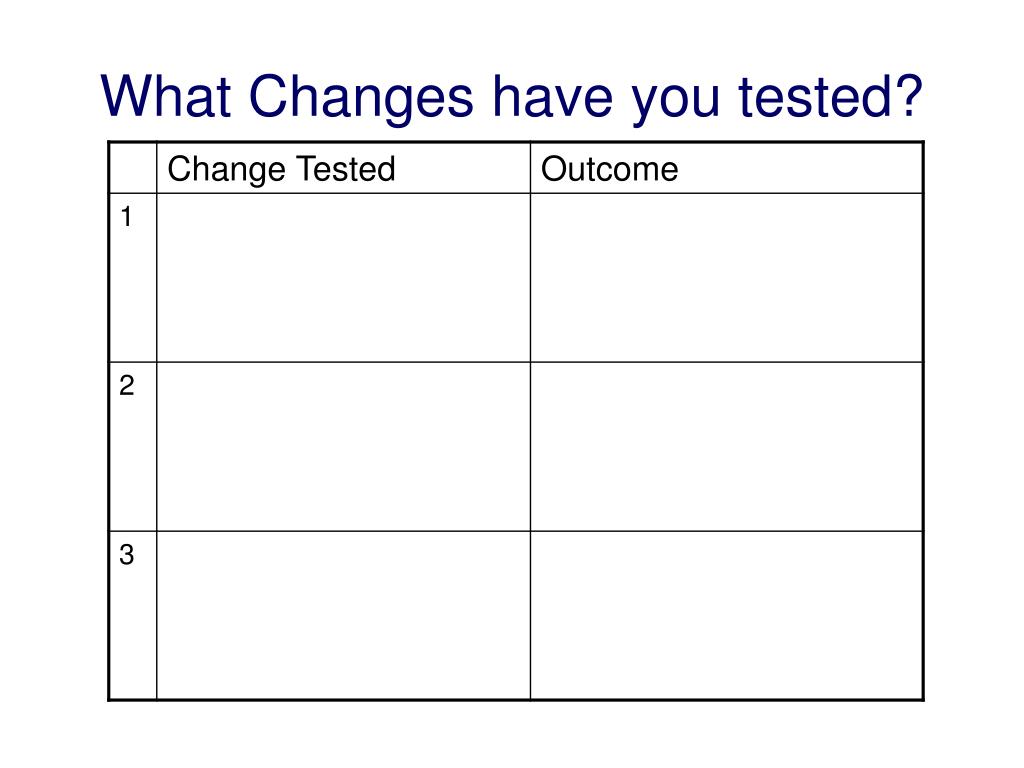Viewport: 1024px width, 768px height.
Task: Click the word 'What' in the title
Action: (166, 96)
